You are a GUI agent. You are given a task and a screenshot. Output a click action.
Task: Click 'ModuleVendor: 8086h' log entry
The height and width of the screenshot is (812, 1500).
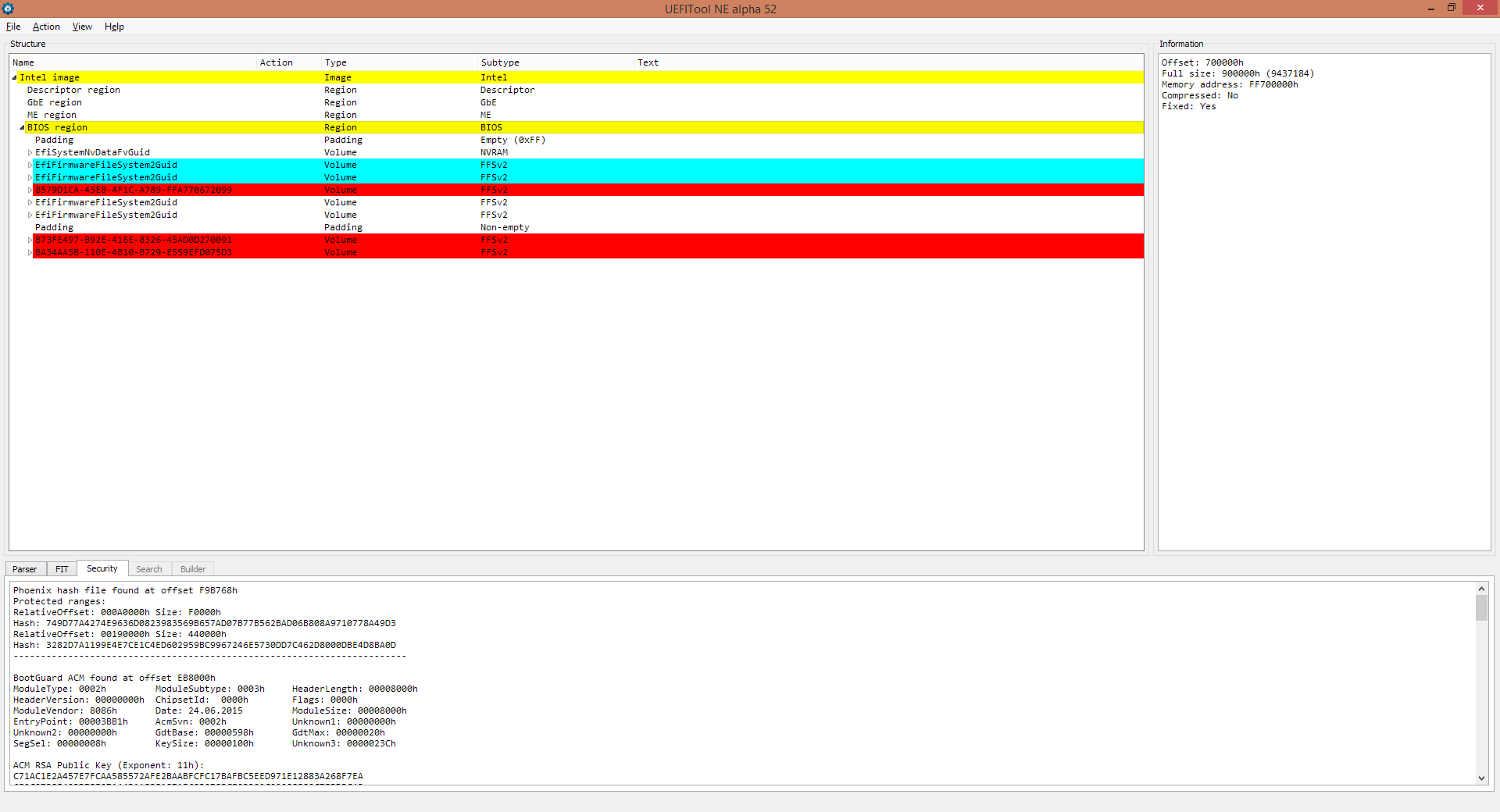(x=65, y=710)
